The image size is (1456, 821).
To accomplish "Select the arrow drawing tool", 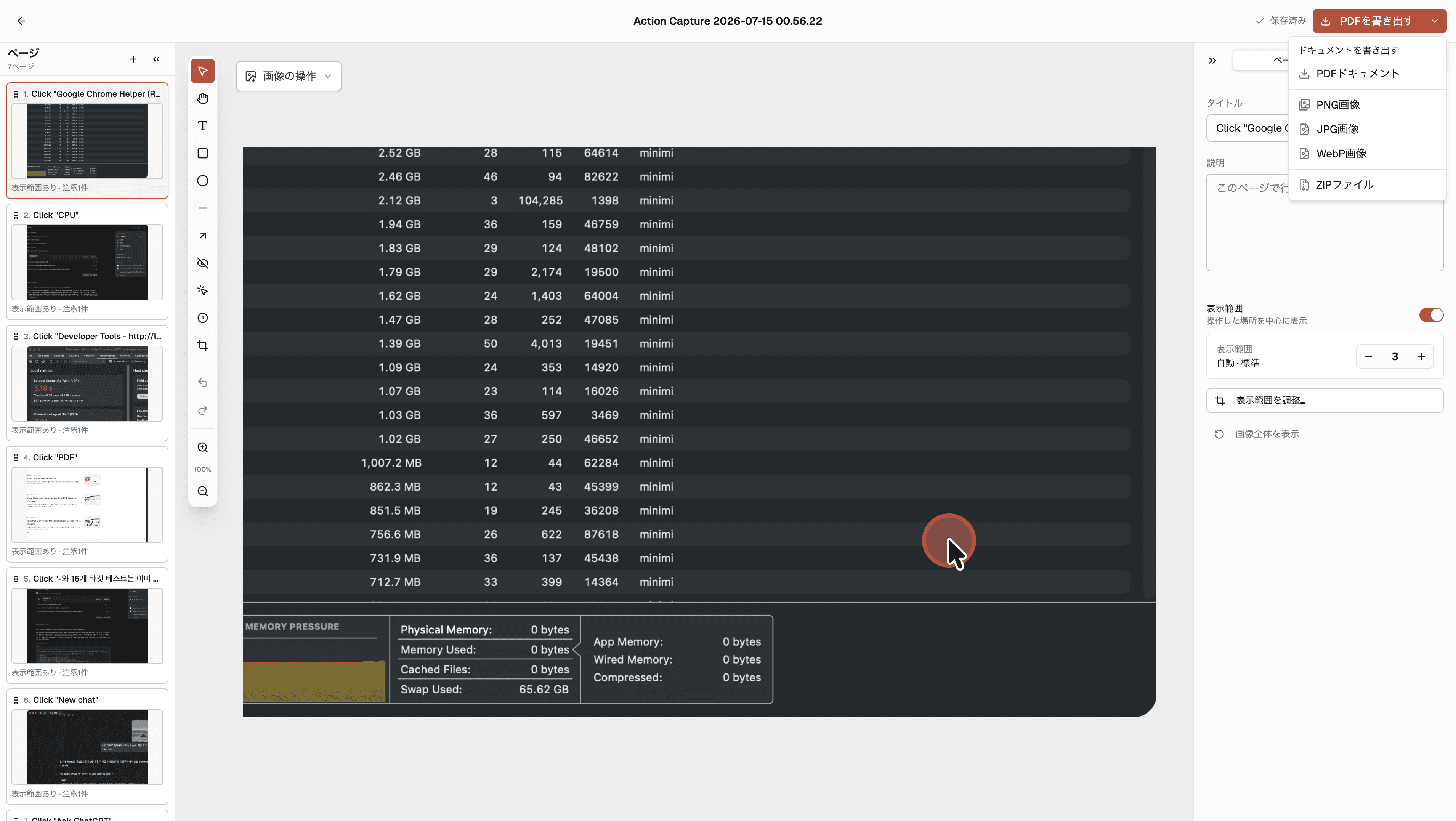I will [x=202, y=236].
